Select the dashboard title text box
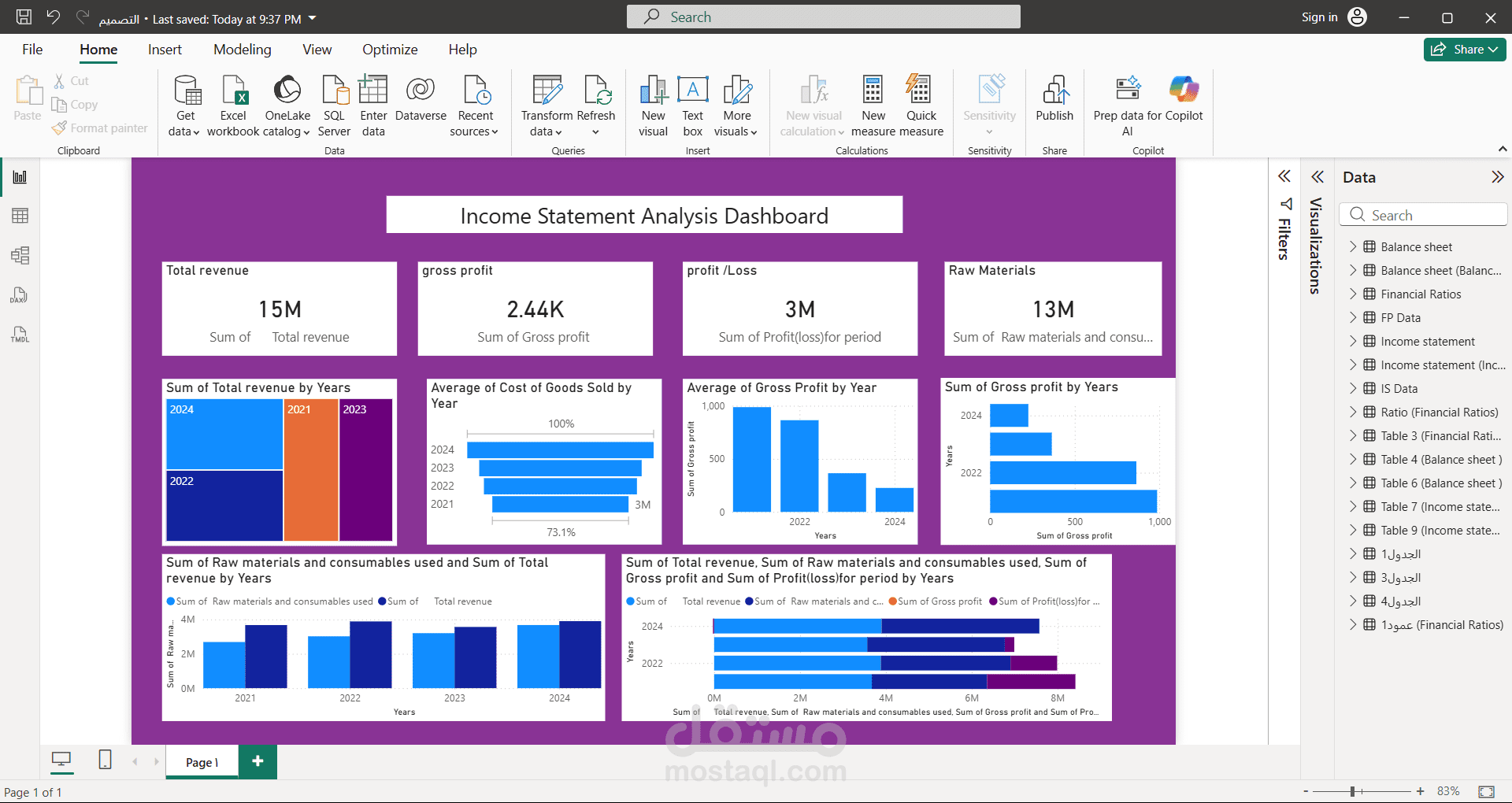The width and height of the screenshot is (1512, 803). point(644,215)
